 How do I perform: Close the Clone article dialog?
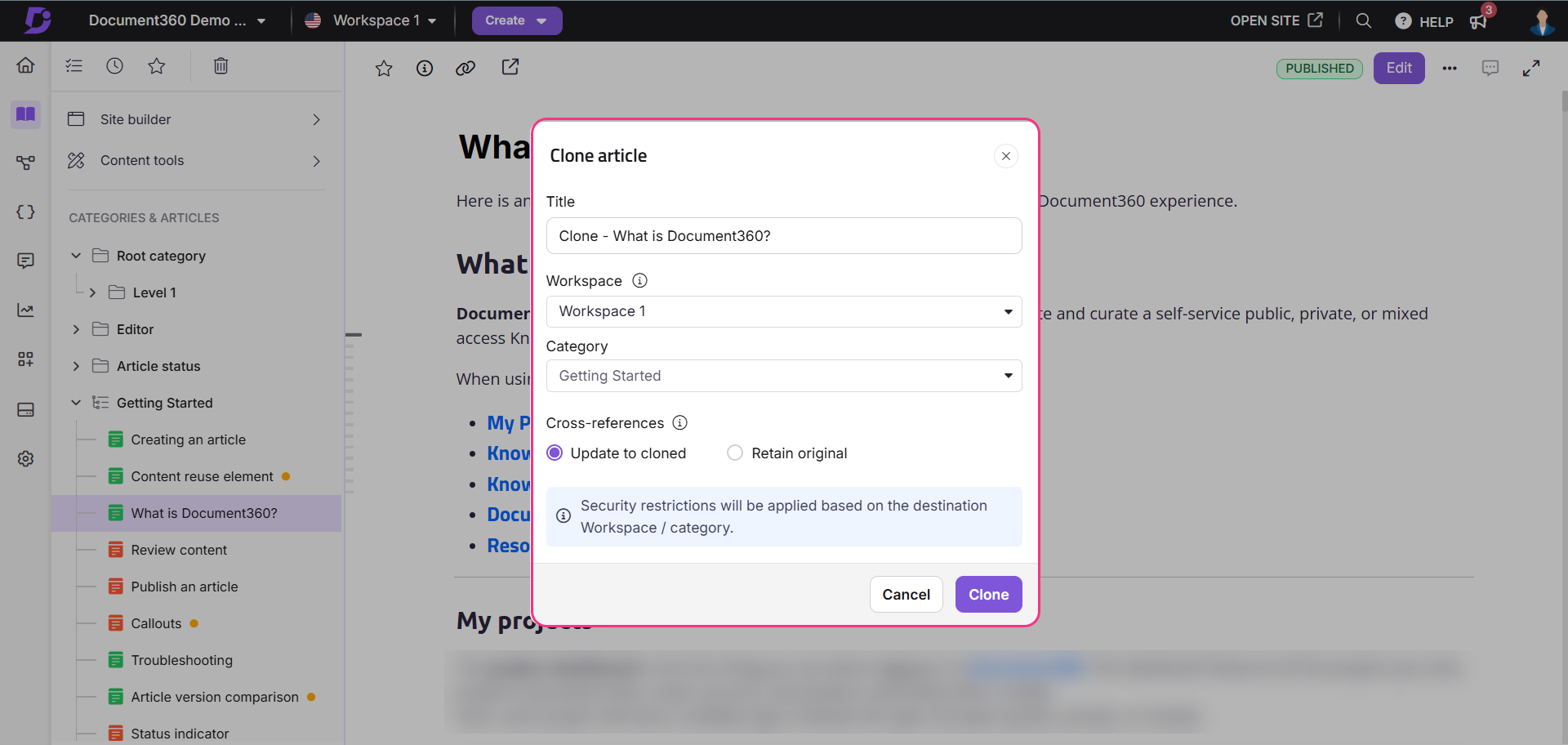(1006, 156)
